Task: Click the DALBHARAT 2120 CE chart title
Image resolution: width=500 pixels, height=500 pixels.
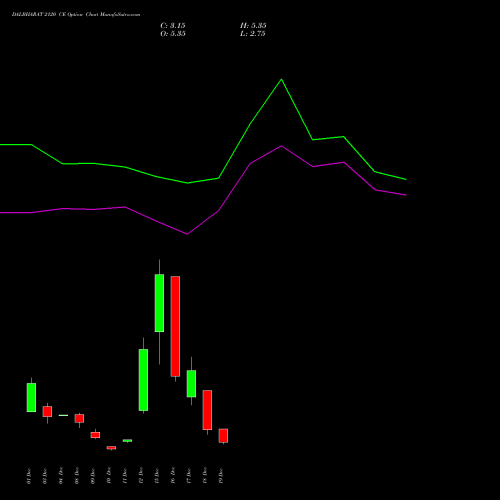Action: [76, 15]
